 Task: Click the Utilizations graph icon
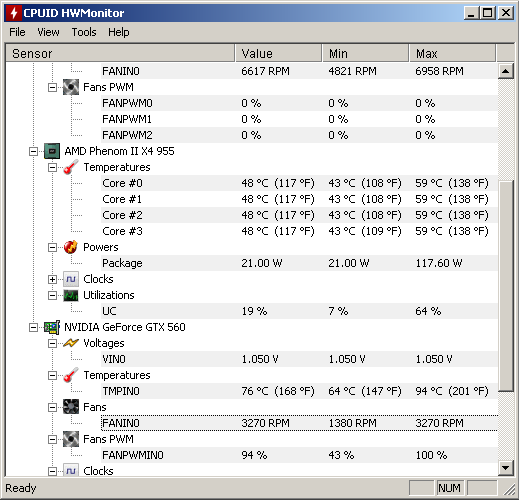click(71, 295)
